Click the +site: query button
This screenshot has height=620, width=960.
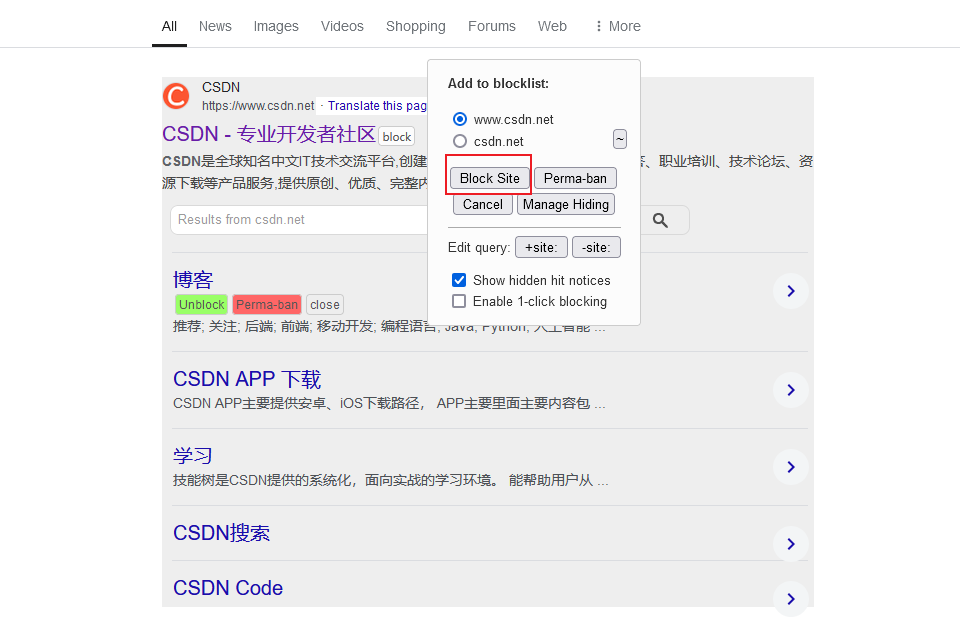[x=541, y=247]
